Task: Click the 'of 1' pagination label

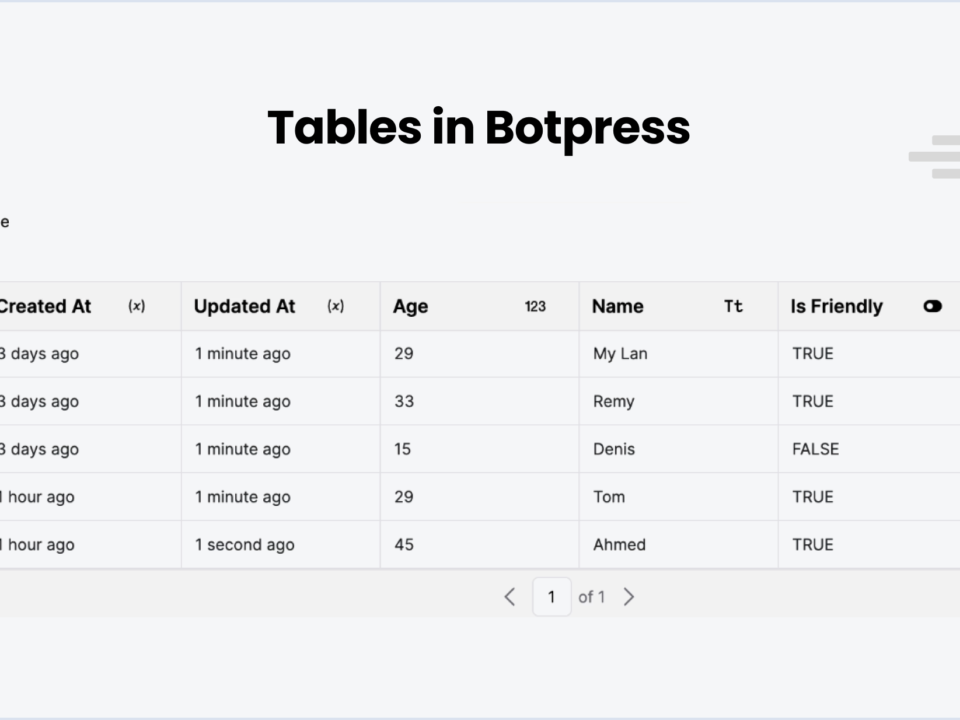Action: coord(592,596)
